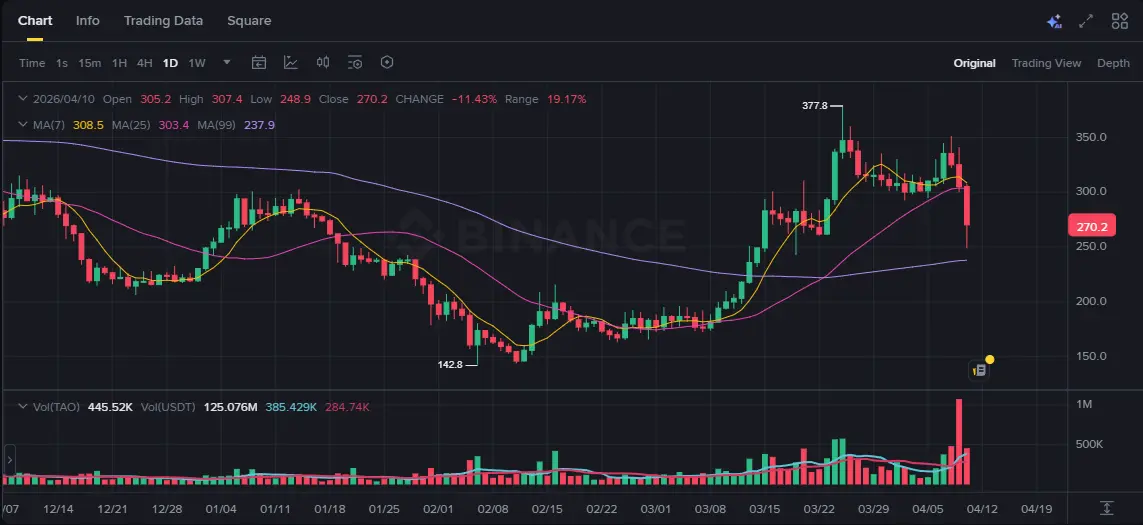The image size is (1143, 525).
Task: Open the Info tab
Action: pyautogui.click(x=88, y=21)
